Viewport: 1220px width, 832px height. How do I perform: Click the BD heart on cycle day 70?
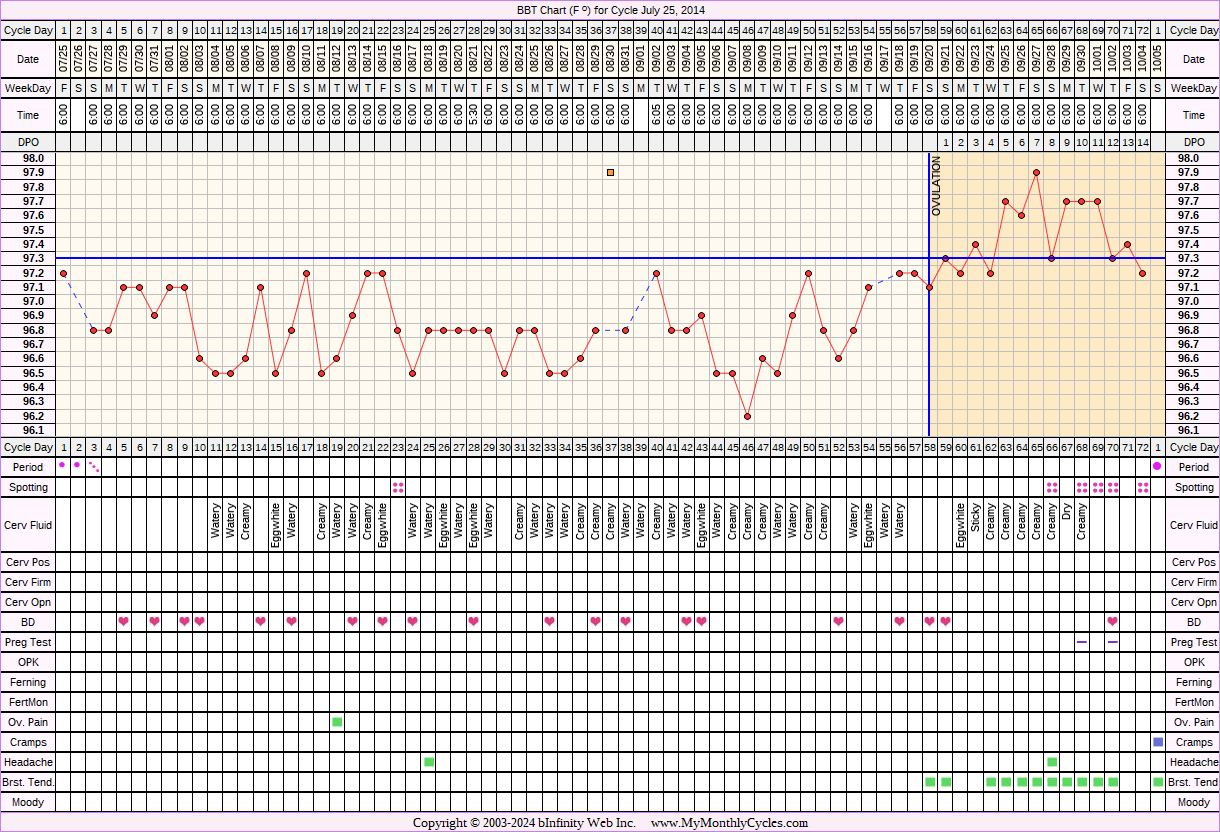pos(1112,621)
